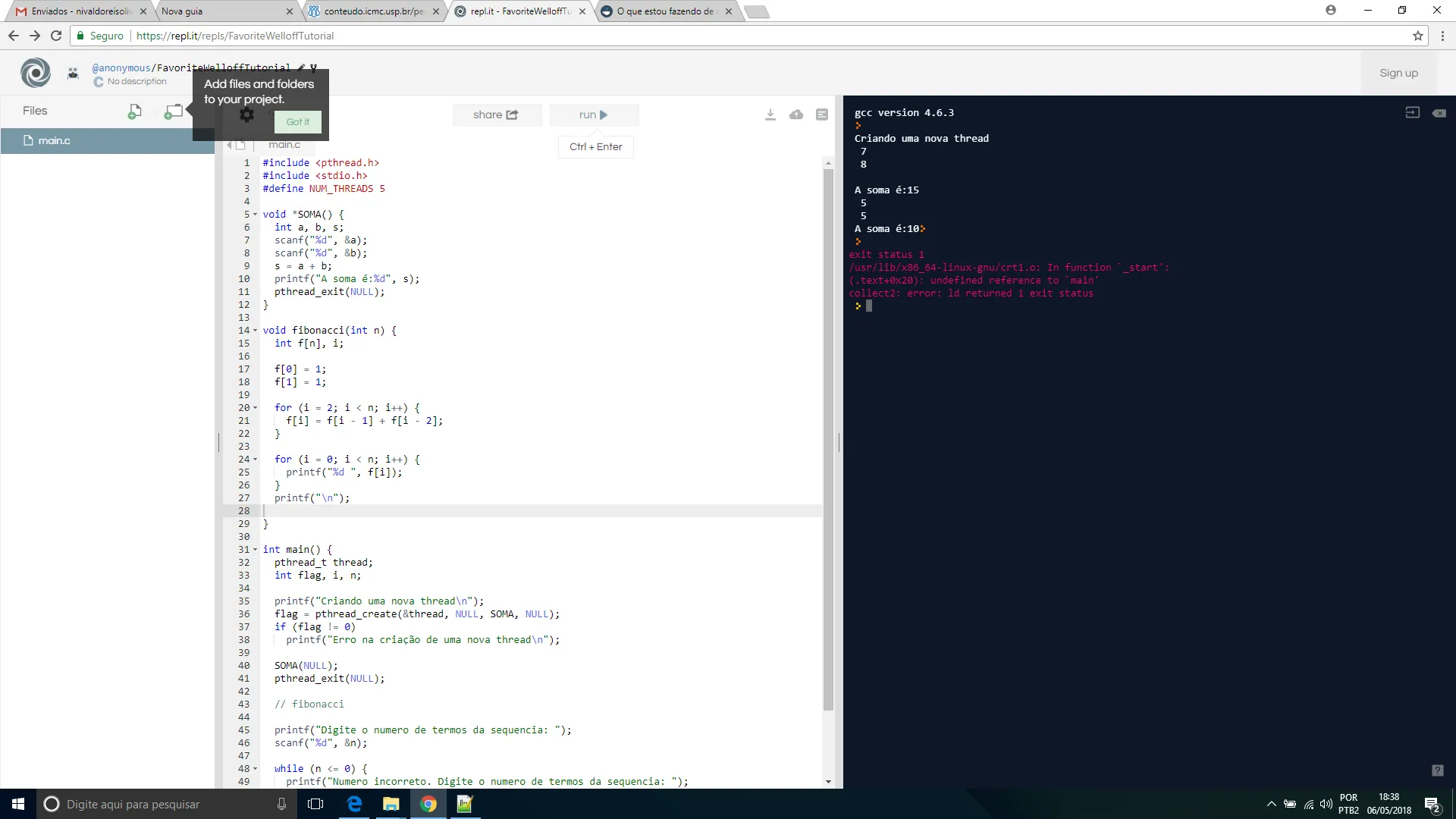Edit the repl name with the pencil icon
This screenshot has width=1456, height=819.
click(x=301, y=67)
